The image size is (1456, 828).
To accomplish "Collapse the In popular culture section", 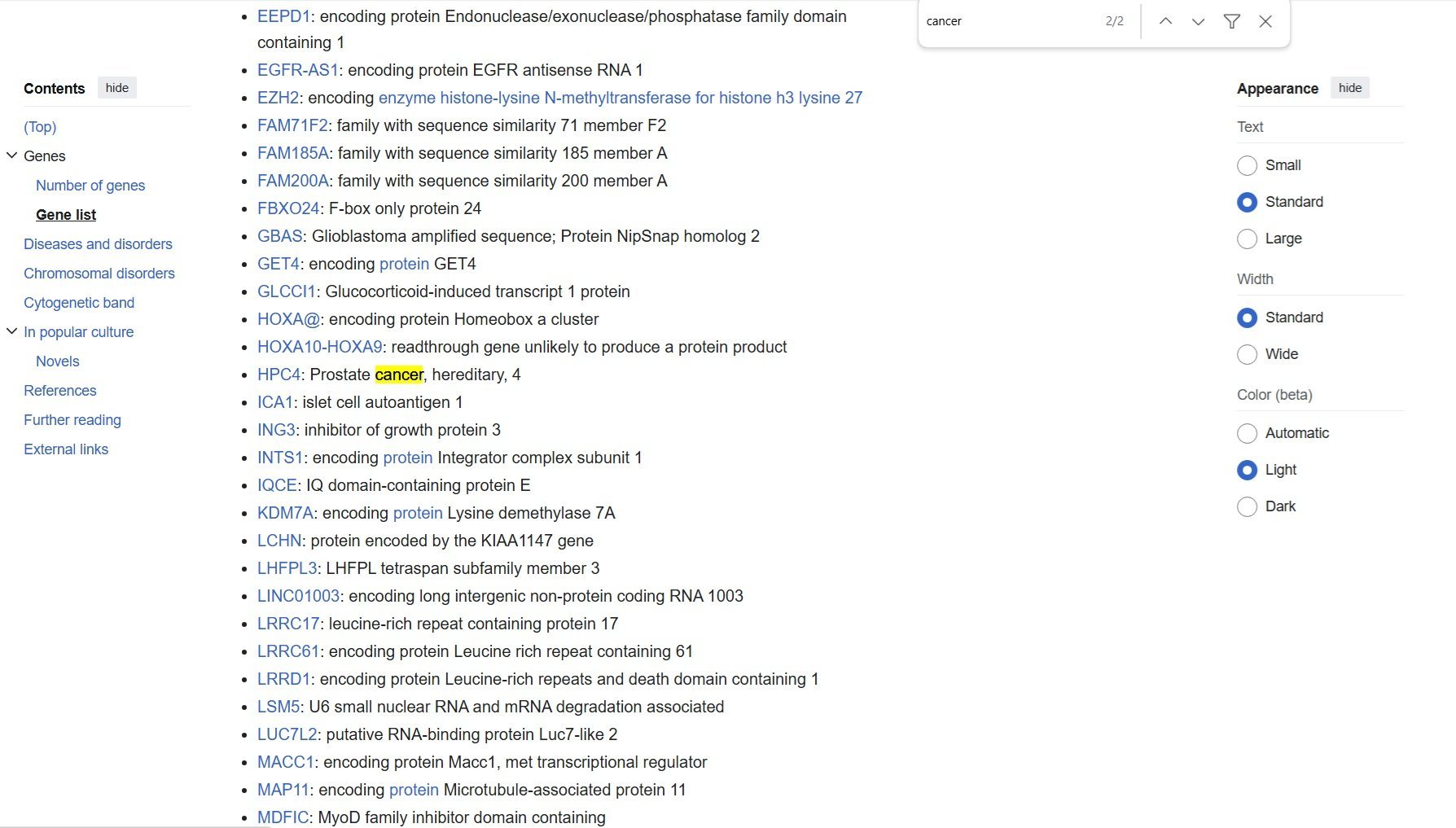I will coord(12,331).
